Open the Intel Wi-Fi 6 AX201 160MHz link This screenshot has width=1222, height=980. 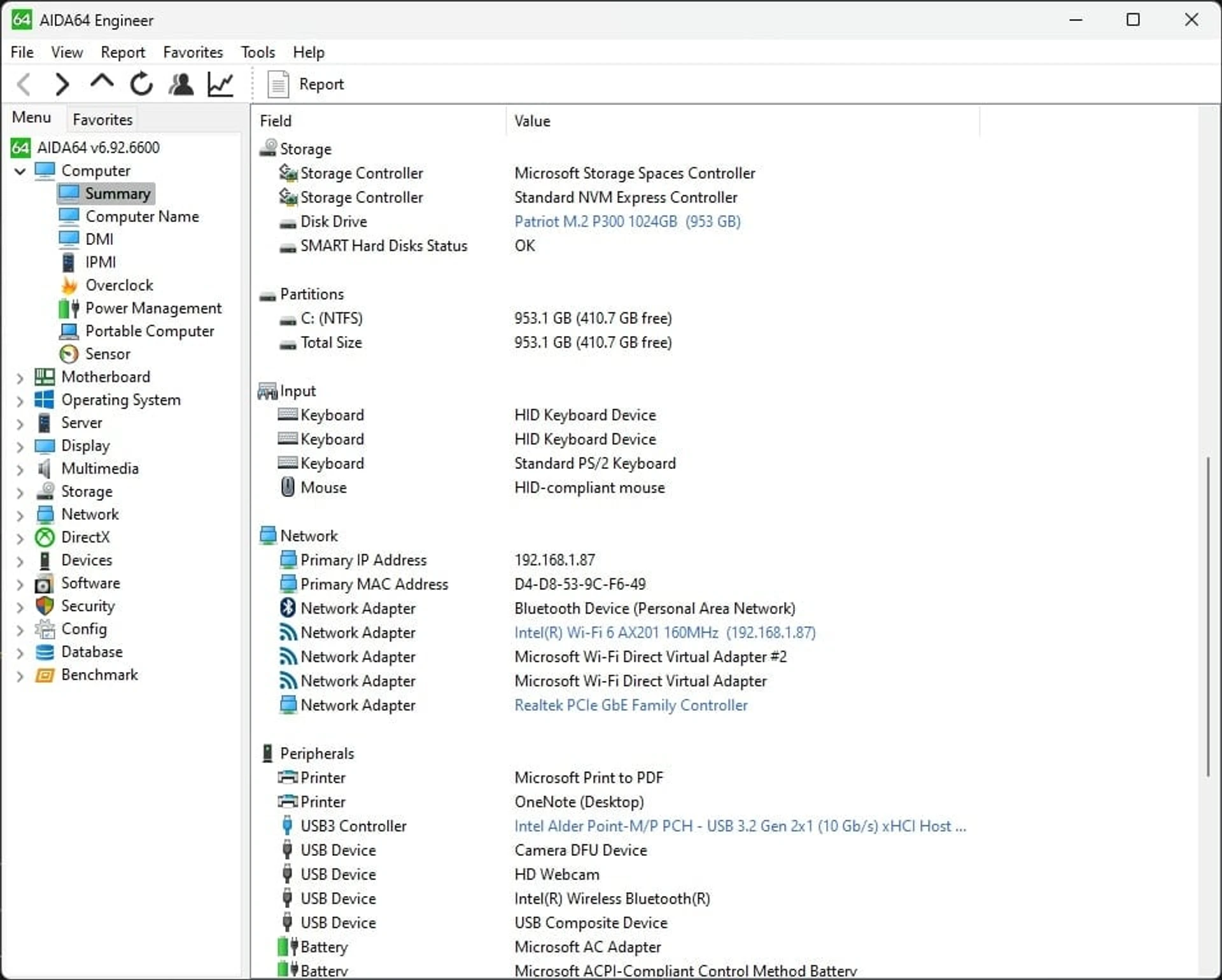click(664, 633)
